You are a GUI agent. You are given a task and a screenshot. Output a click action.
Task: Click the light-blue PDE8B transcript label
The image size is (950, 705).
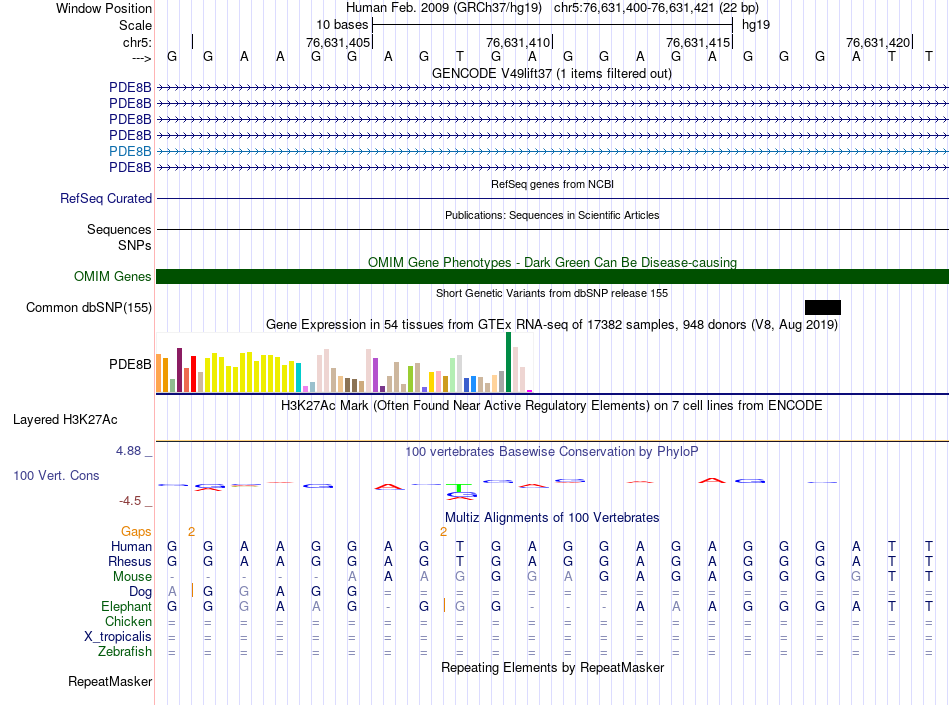[x=130, y=151]
